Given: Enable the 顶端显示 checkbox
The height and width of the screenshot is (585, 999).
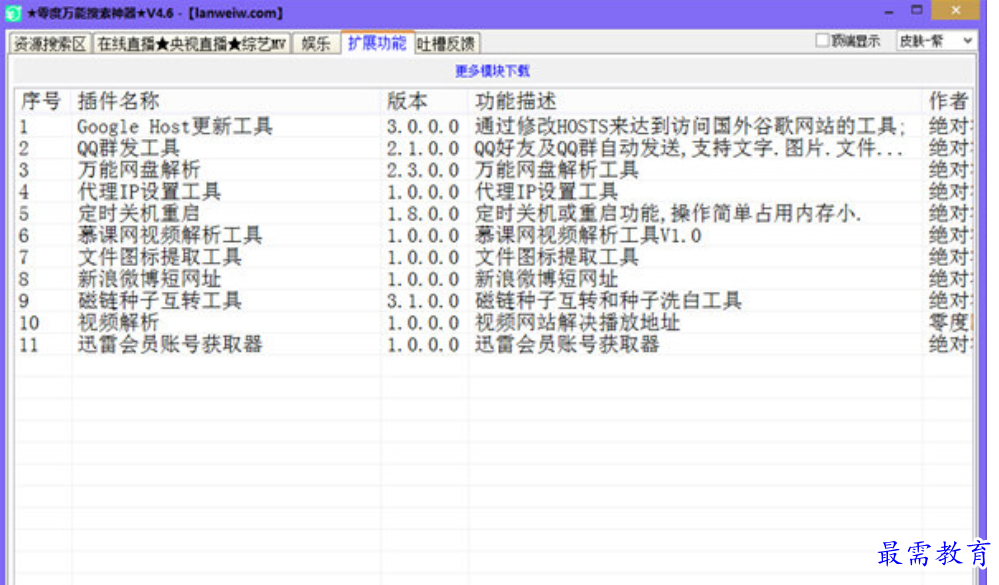Looking at the screenshot, I should pyautogui.click(x=823, y=41).
